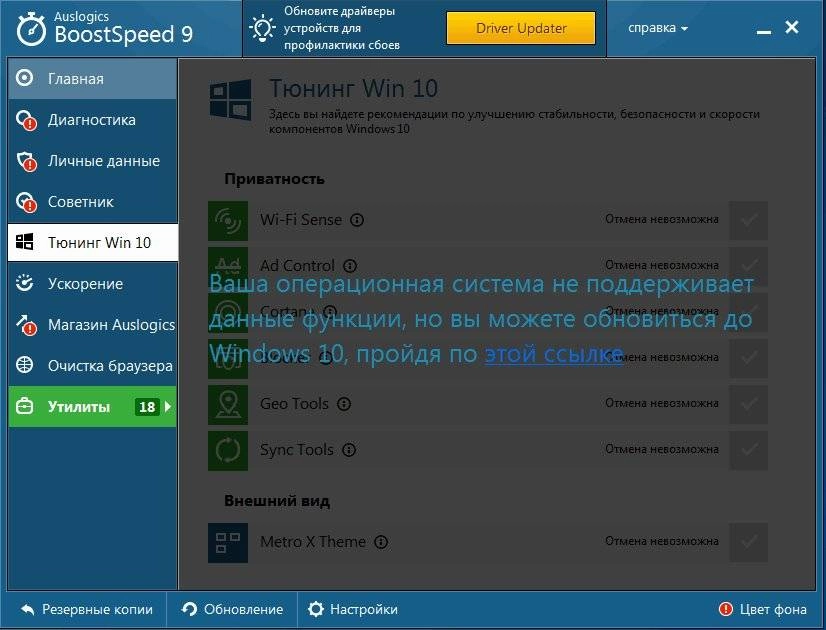Open the Главная section in the sidebar
Viewport: 826px width, 630px height.
click(93, 79)
